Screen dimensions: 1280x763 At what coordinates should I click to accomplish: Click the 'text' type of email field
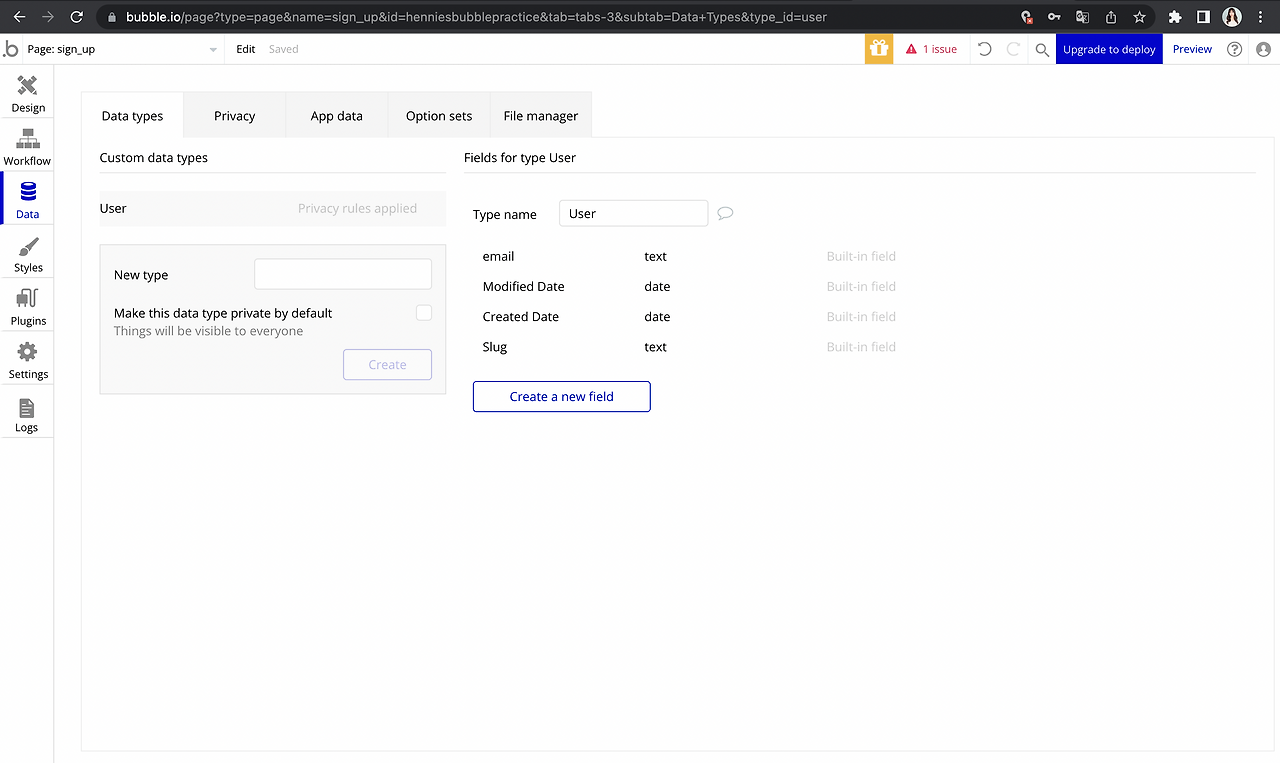(656, 256)
